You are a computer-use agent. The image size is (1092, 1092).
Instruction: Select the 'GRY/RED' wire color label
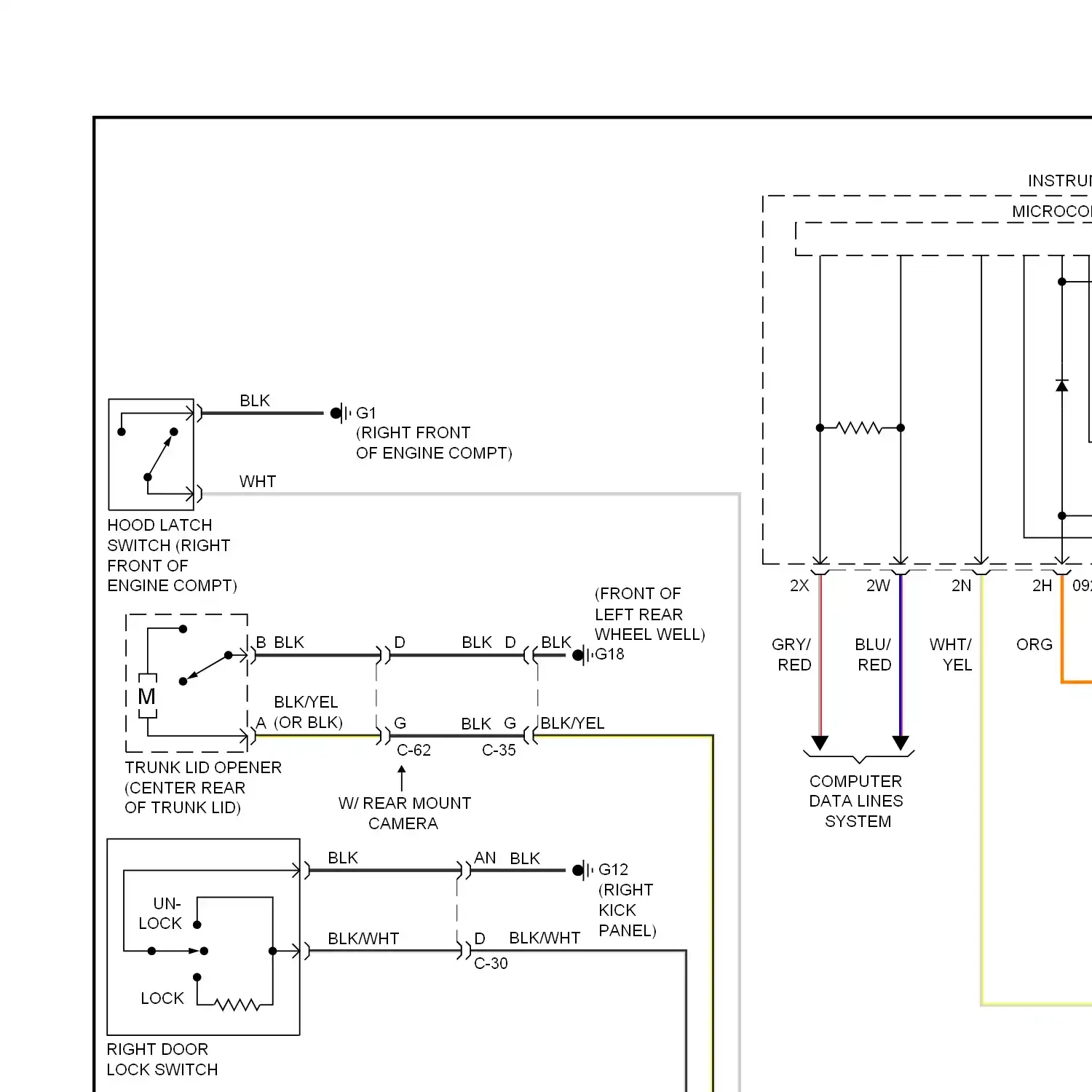pos(792,654)
